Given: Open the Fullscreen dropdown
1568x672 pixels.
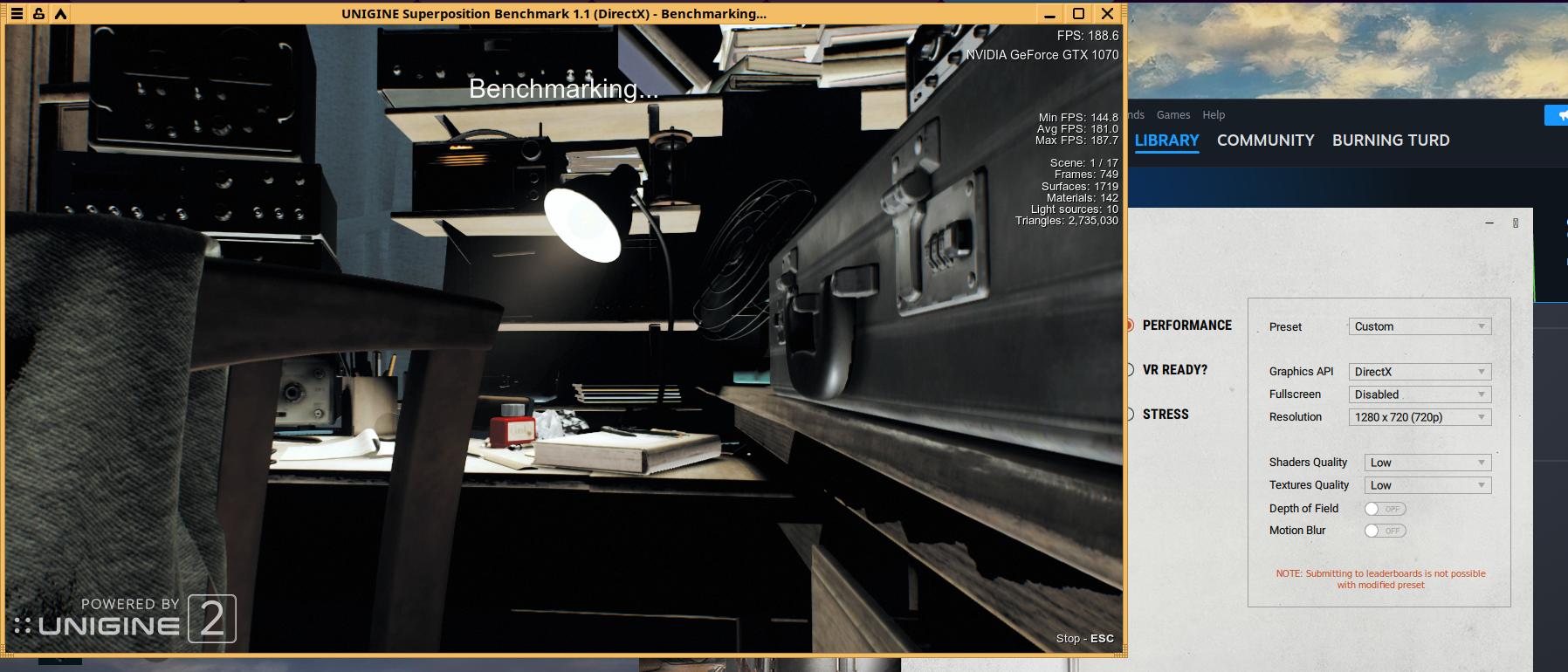Looking at the screenshot, I should pos(1420,394).
